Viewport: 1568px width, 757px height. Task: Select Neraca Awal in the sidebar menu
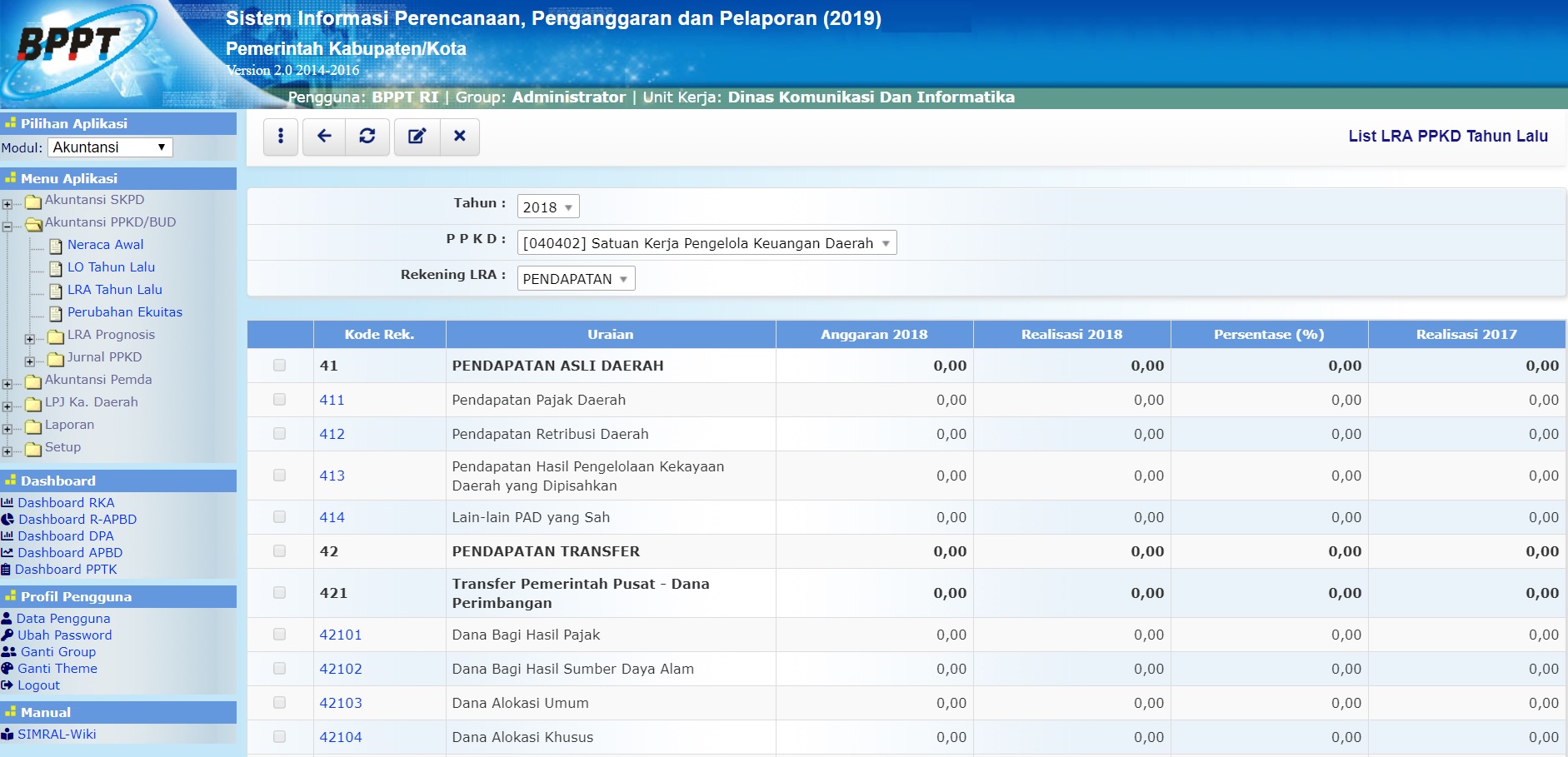tap(105, 244)
